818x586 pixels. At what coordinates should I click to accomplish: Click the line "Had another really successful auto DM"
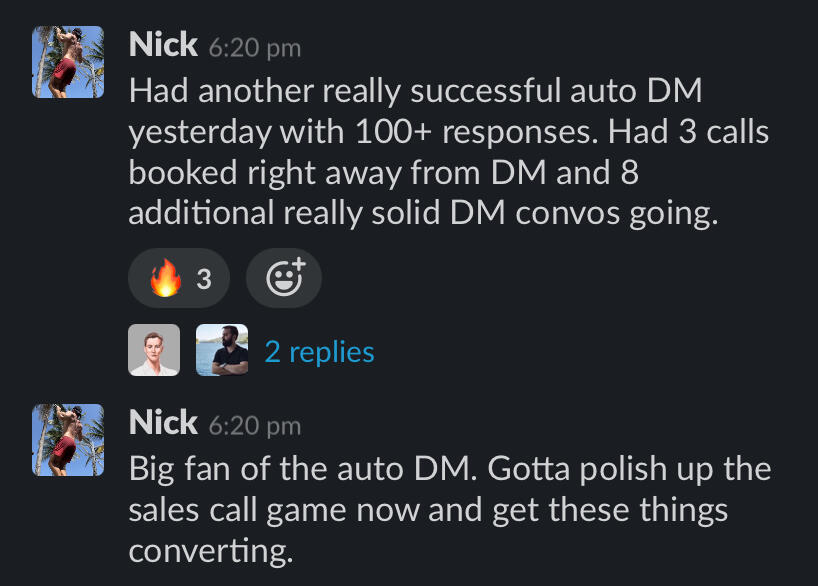(x=415, y=92)
